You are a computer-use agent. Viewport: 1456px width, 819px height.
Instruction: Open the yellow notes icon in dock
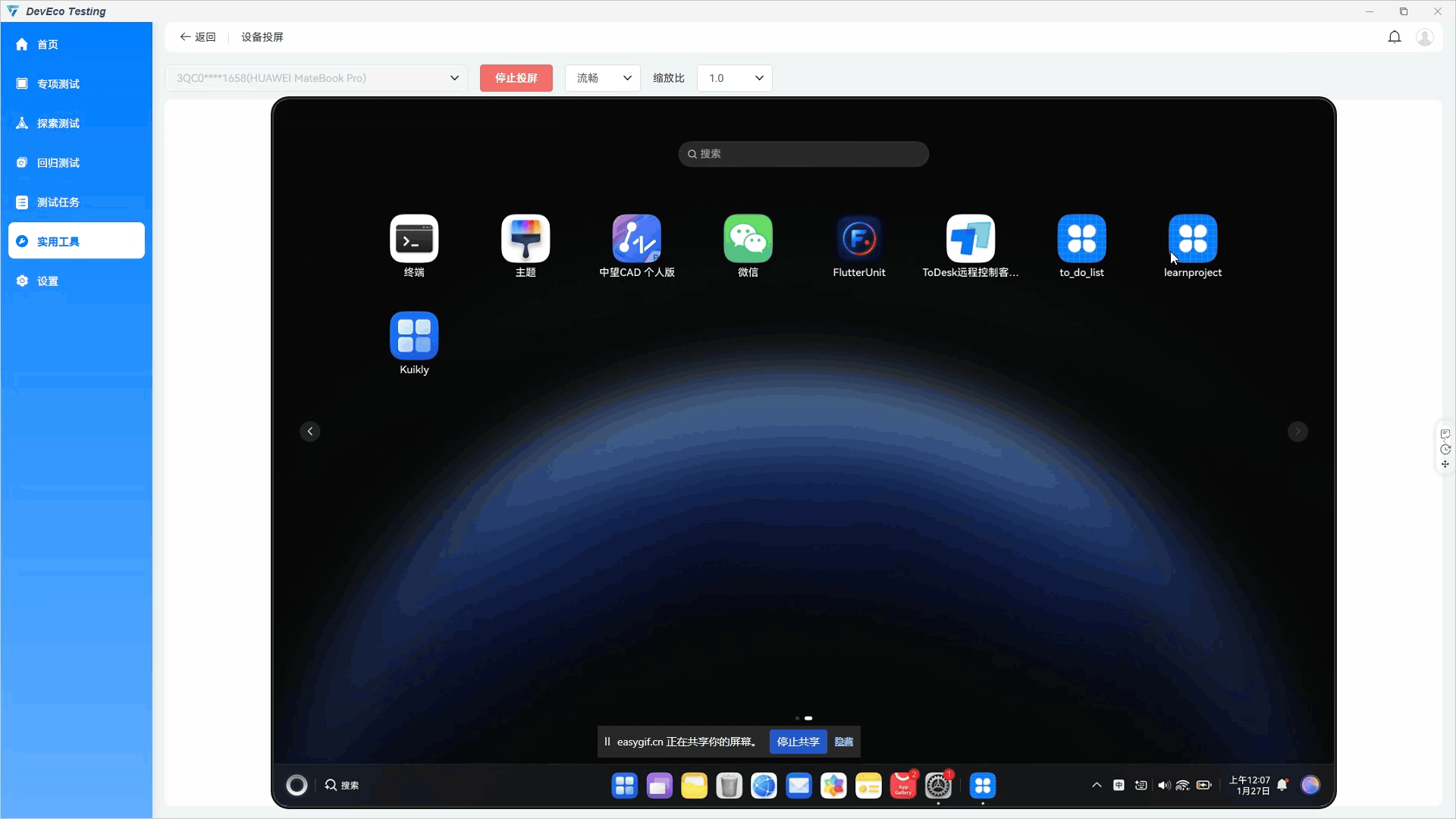tap(868, 786)
